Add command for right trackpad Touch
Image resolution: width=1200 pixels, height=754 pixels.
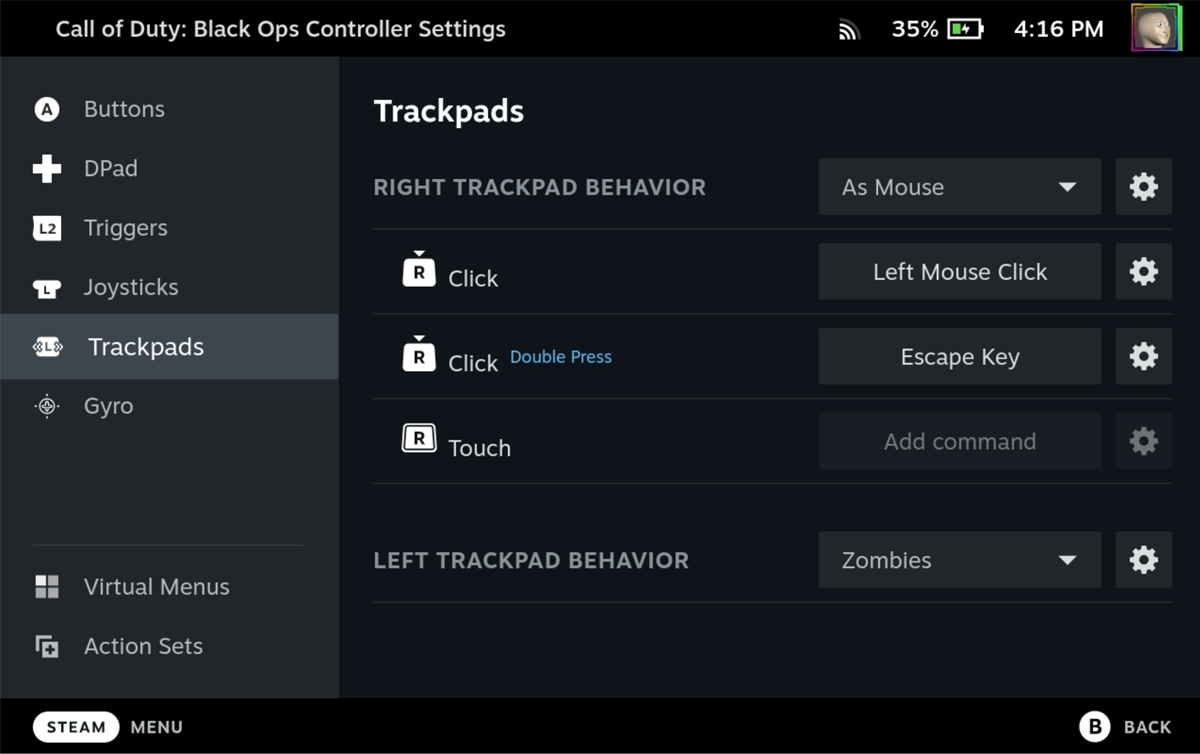[959, 442]
